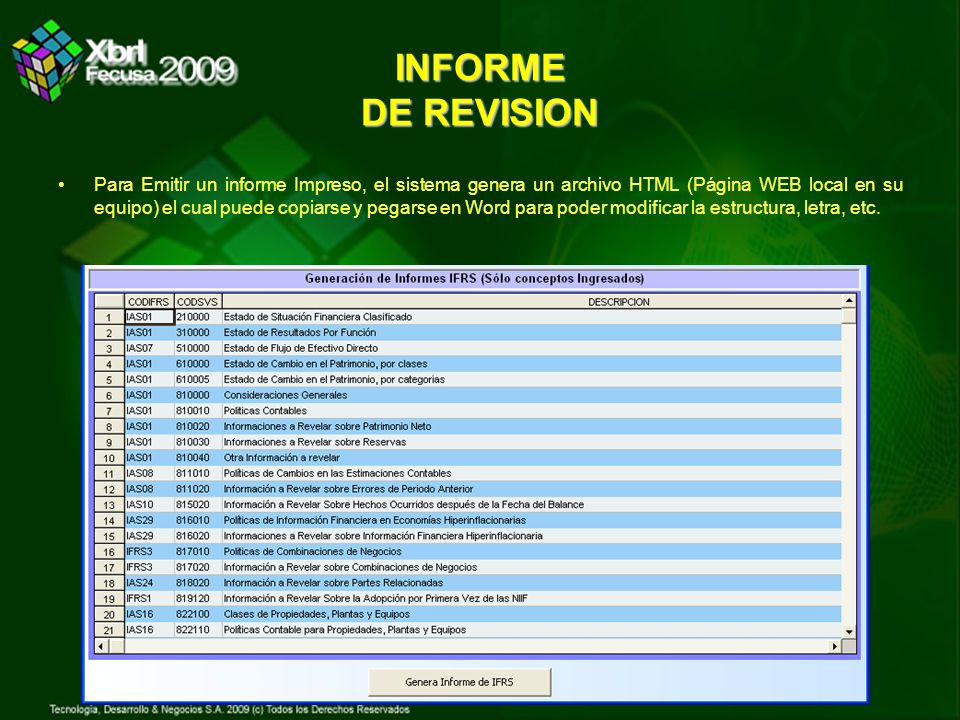Click the IAS01 cell in row 1
The height and width of the screenshot is (720, 960).
tap(149, 317)
